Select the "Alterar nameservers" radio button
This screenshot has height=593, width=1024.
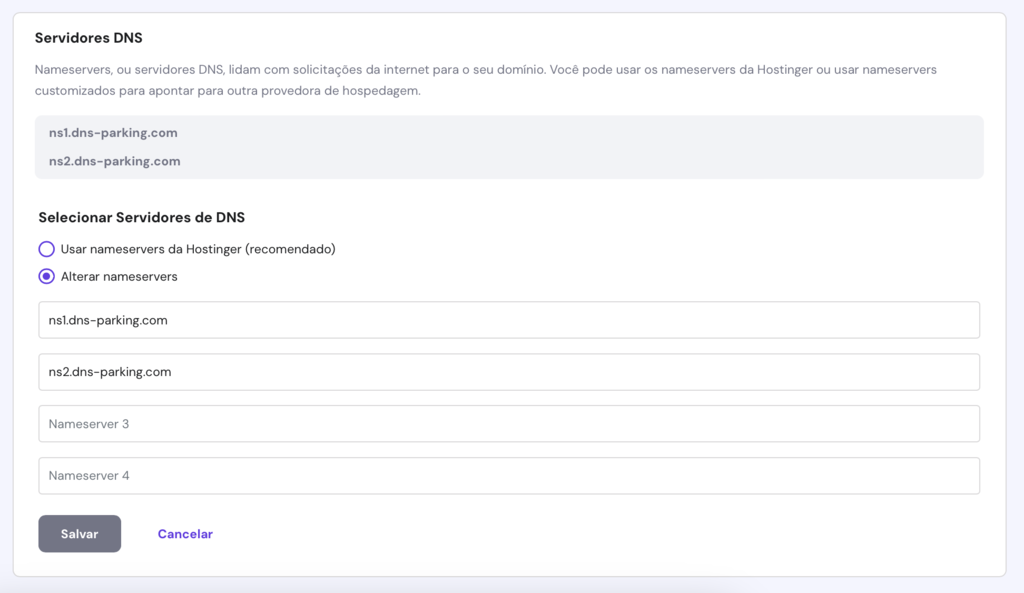(x=46, y=276)
